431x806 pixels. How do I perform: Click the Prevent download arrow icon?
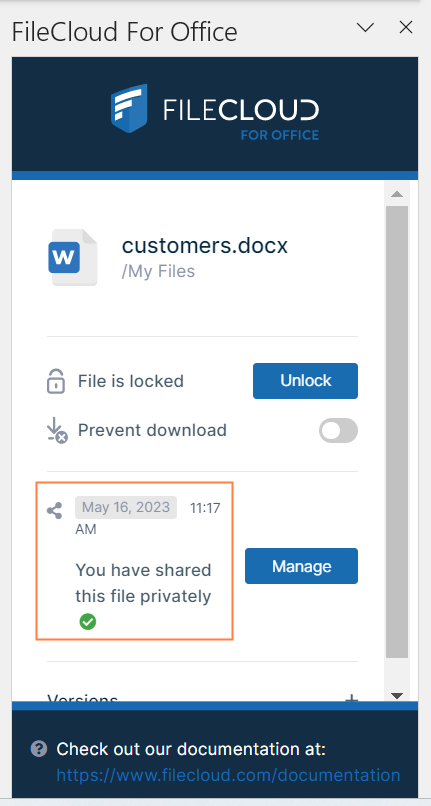click(x=57, y=430)
